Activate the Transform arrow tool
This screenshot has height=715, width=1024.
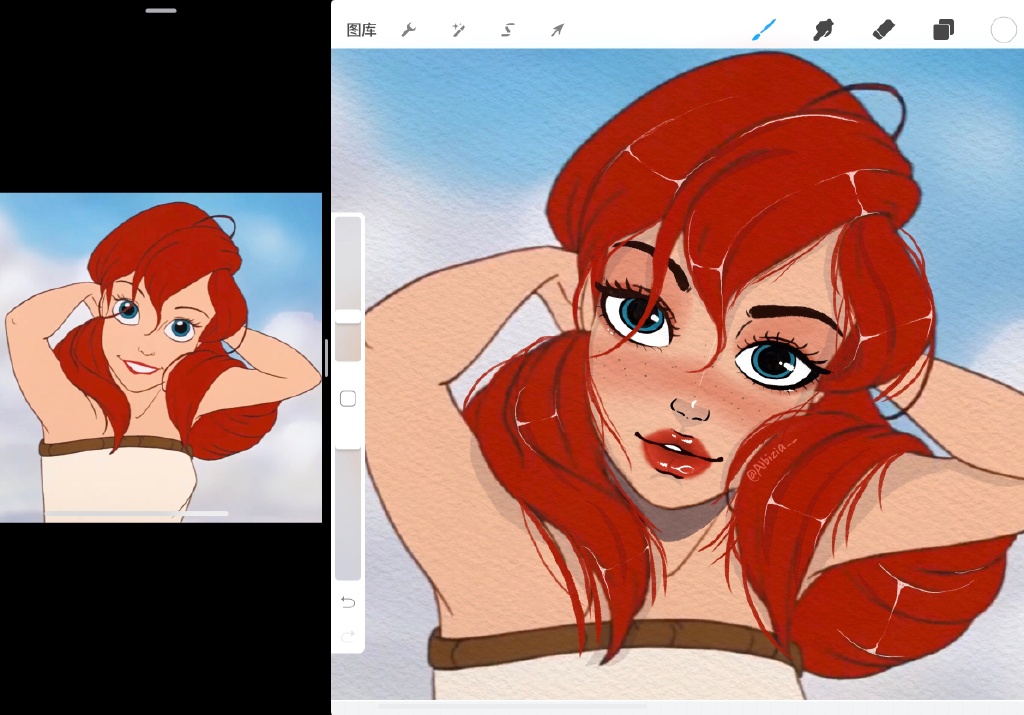click(557, 30)
